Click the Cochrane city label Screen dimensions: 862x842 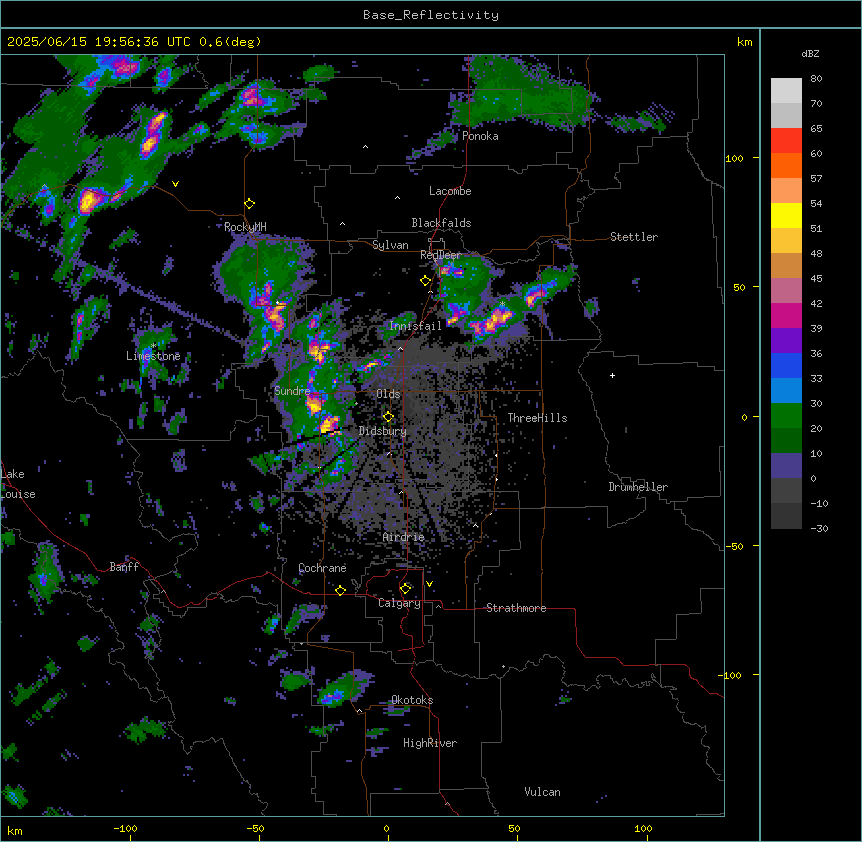pos(322,568)
